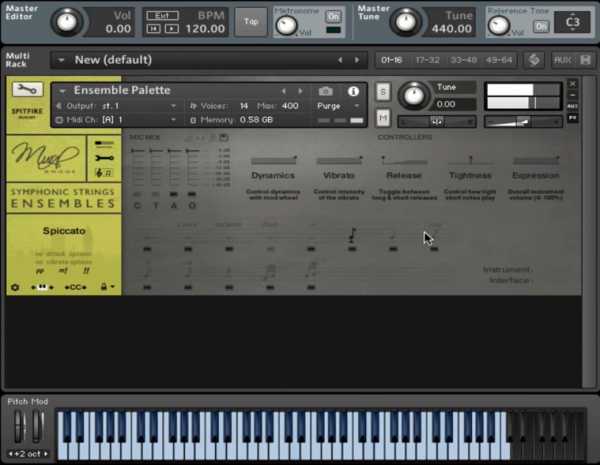This screenshot has width=600, height=465.
Task: Click the Master Tune knob
Action: pos(405,22)
